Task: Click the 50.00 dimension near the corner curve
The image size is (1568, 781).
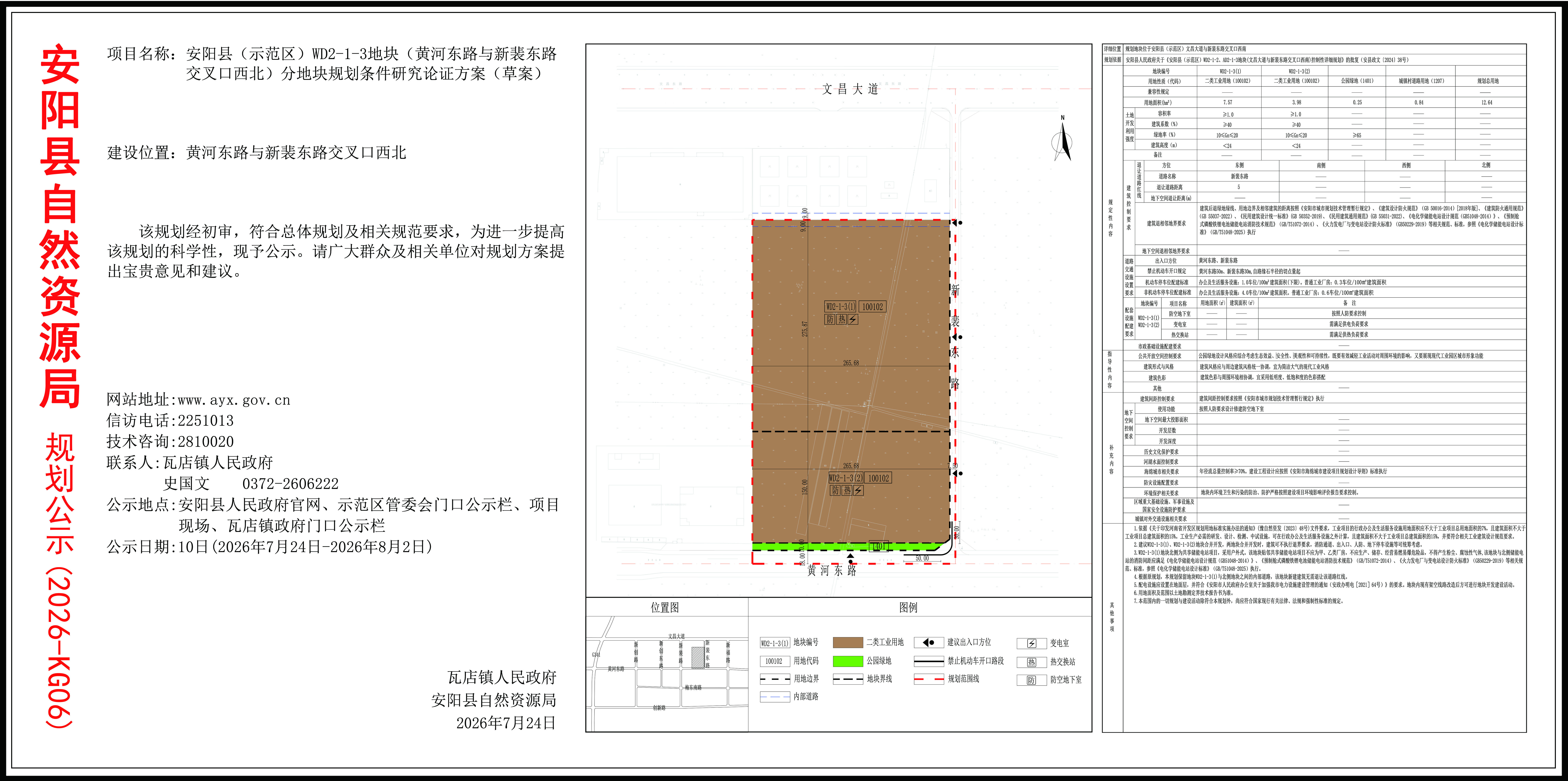Action: click(x=922, y=558)
